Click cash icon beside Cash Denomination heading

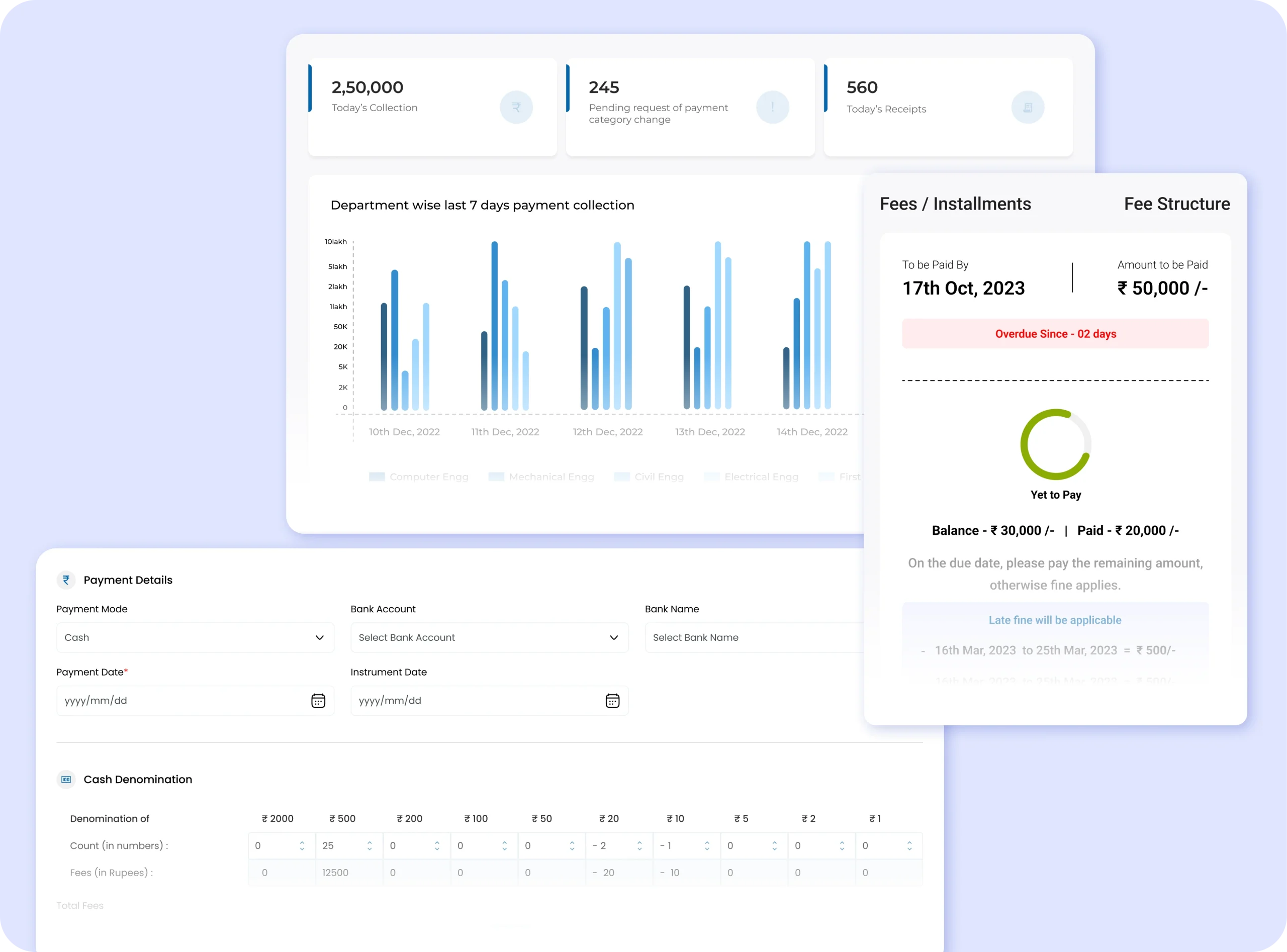pos(66,779)
